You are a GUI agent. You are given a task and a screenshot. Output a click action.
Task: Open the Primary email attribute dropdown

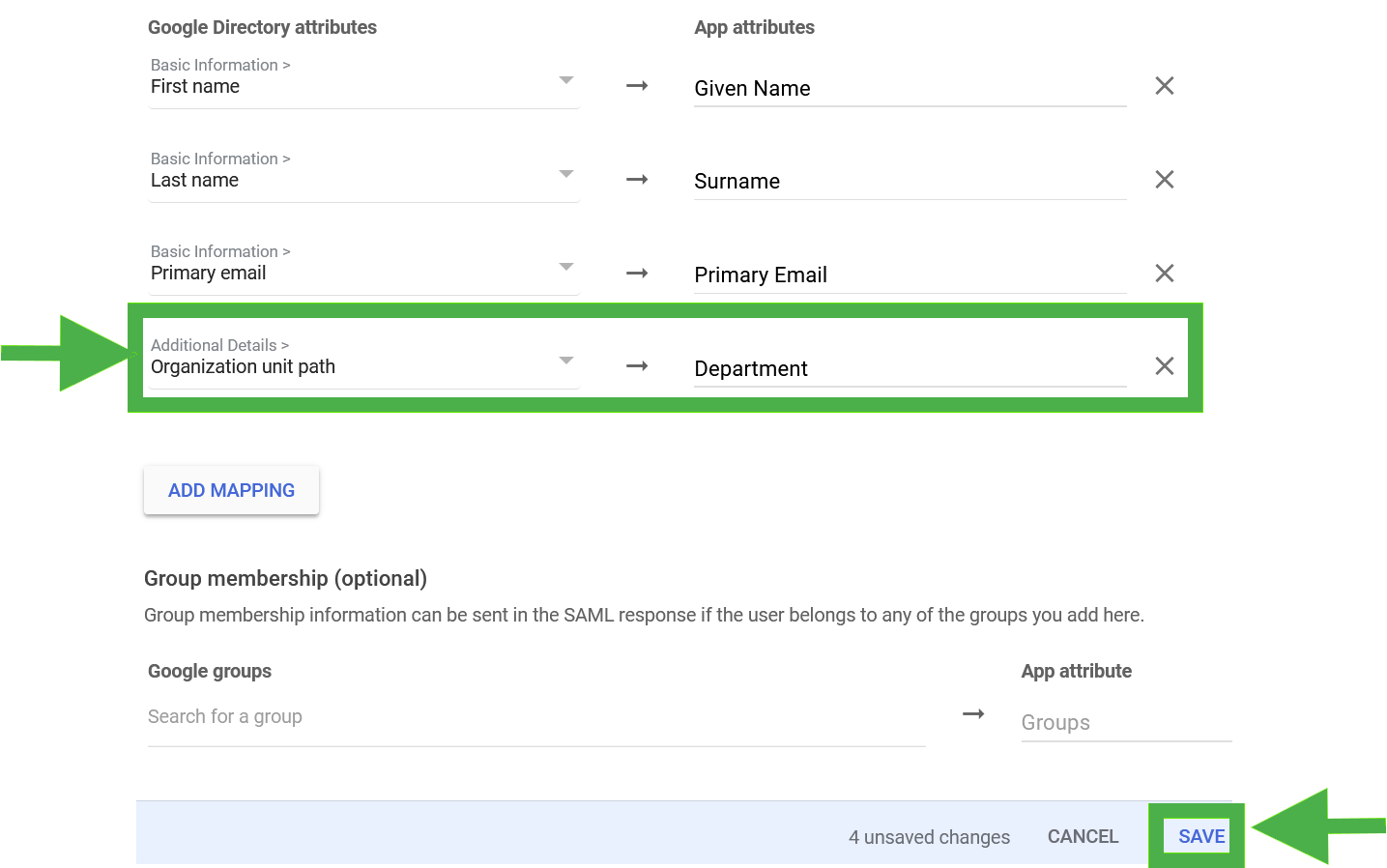pyautogui.click(x=565, y=269)
